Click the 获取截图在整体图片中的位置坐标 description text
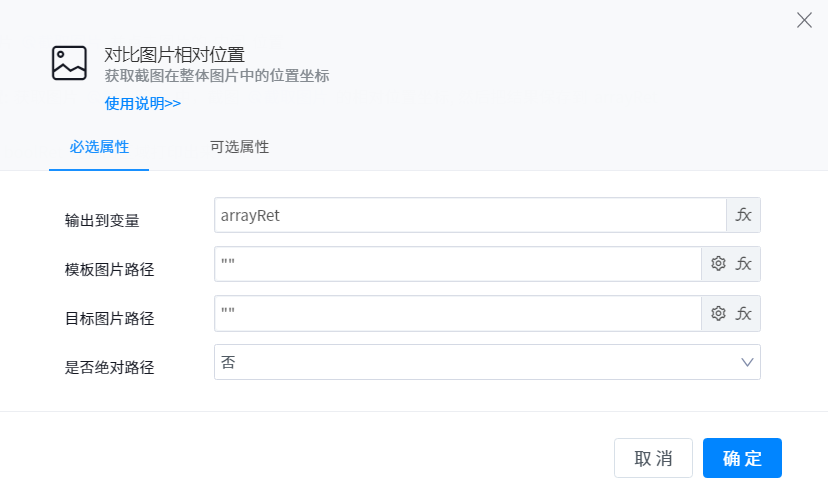The width and height of the screenshot is (828, 500). pyautogui.click(x=217, y=76)
